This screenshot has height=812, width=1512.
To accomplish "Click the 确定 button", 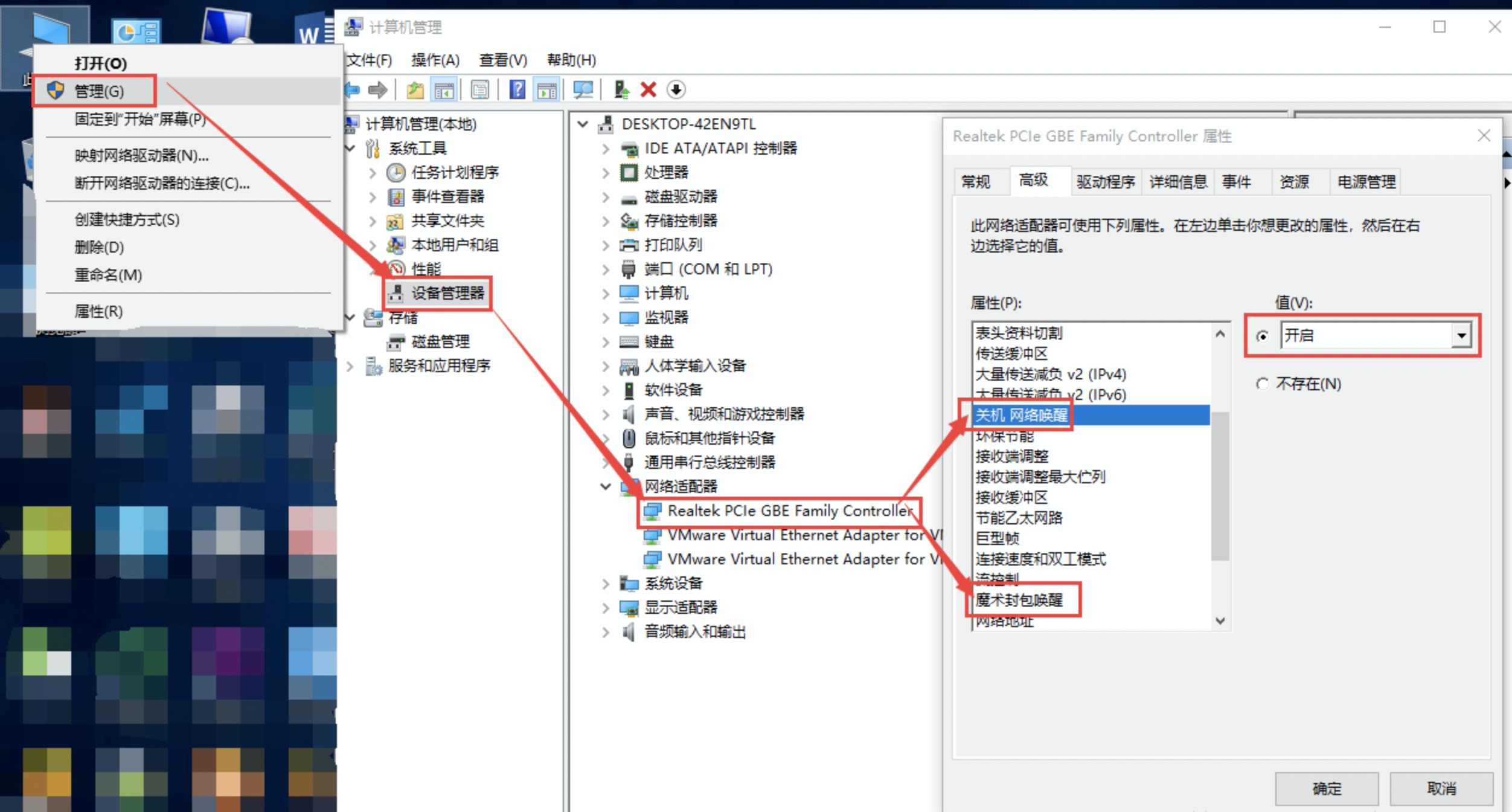I will tap(1327, 788).
